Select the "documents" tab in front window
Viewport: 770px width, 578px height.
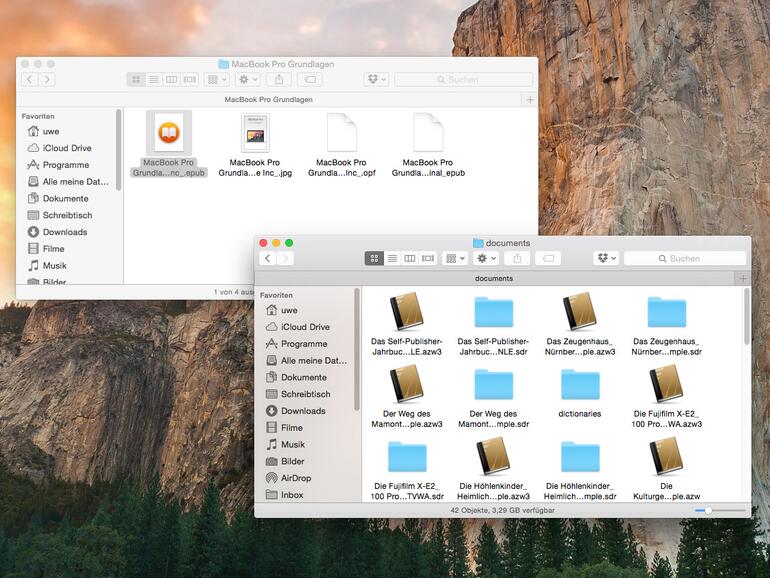coord(494,278)
